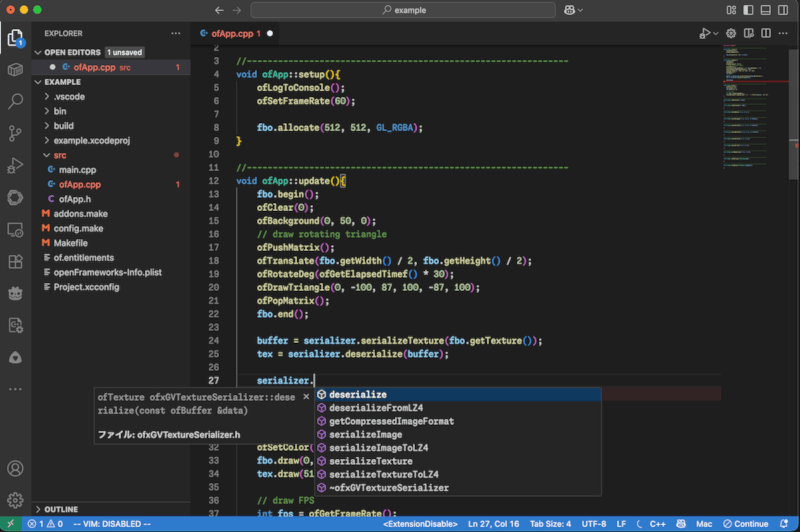
Task: Go forward with the right arrow
Action: pos(237,10)
